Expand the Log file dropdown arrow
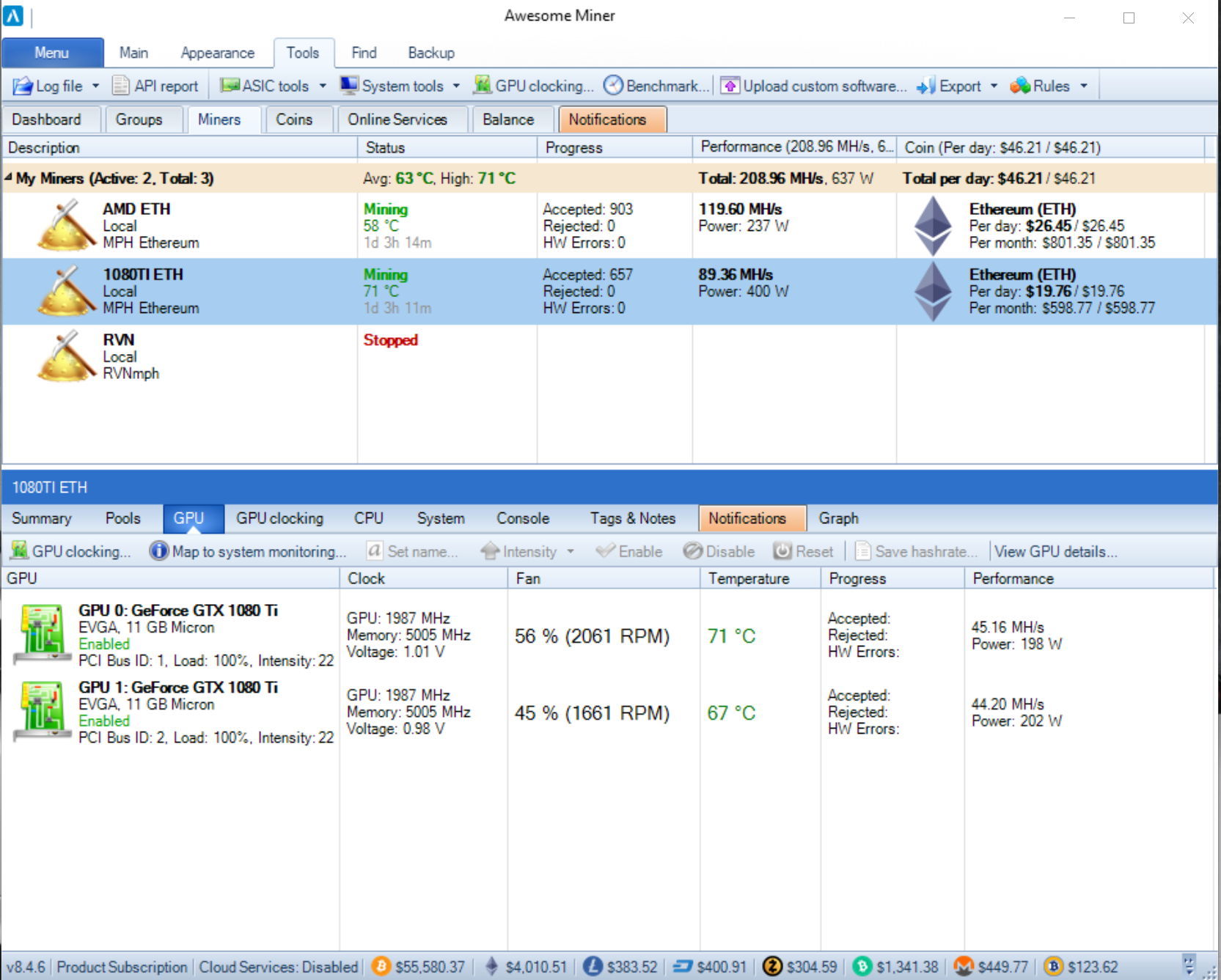The image size is (1221, 980). 95,86
